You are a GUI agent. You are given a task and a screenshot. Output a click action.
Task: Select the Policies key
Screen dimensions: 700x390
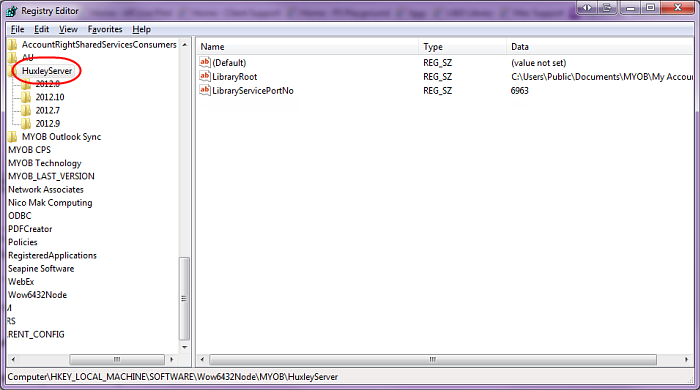tap(23, 242)
